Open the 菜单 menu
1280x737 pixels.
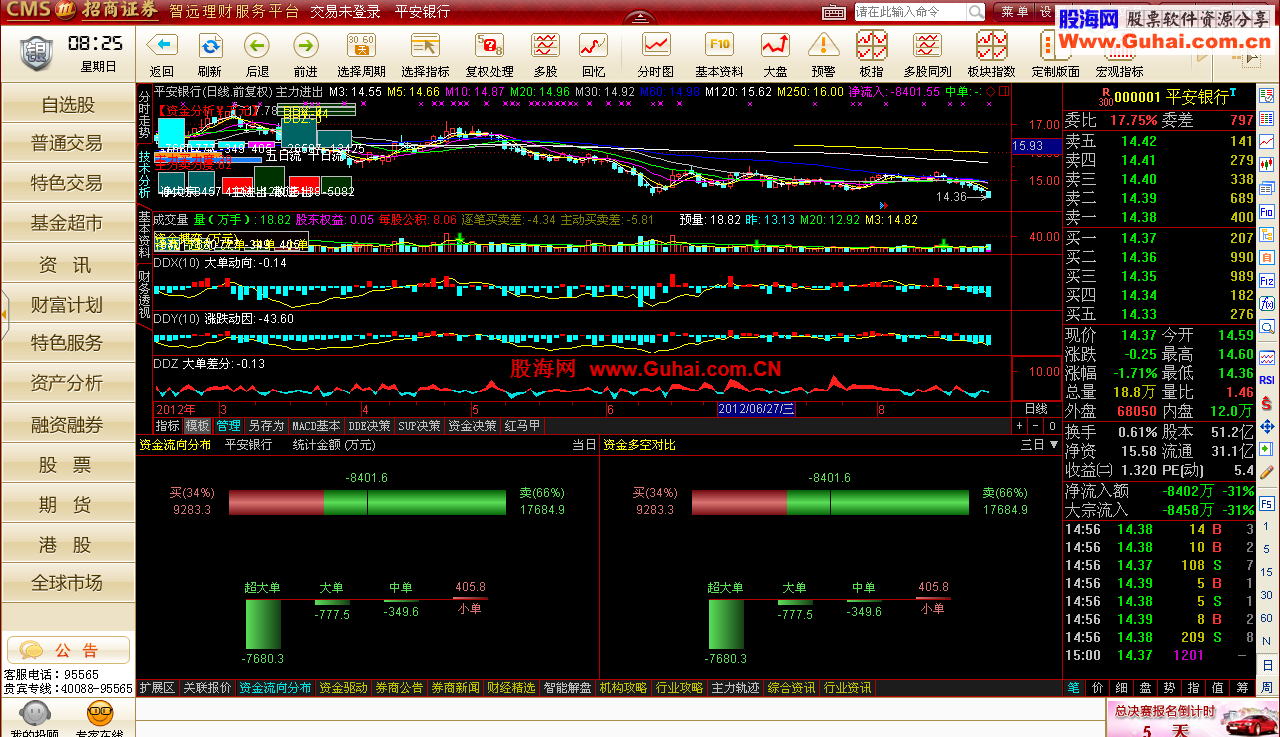1015,12
